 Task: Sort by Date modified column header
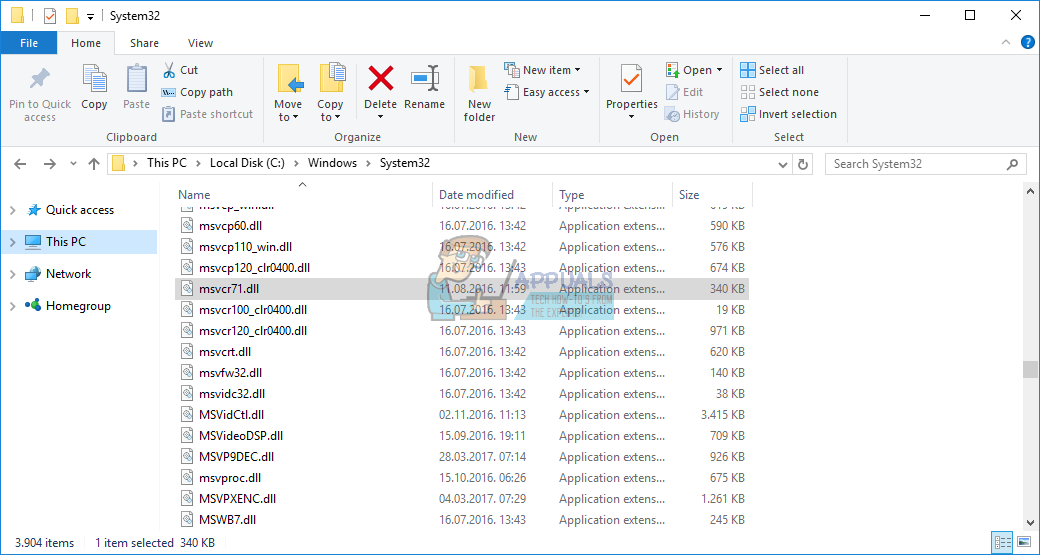pyautogui.click(x=476, y=195)
